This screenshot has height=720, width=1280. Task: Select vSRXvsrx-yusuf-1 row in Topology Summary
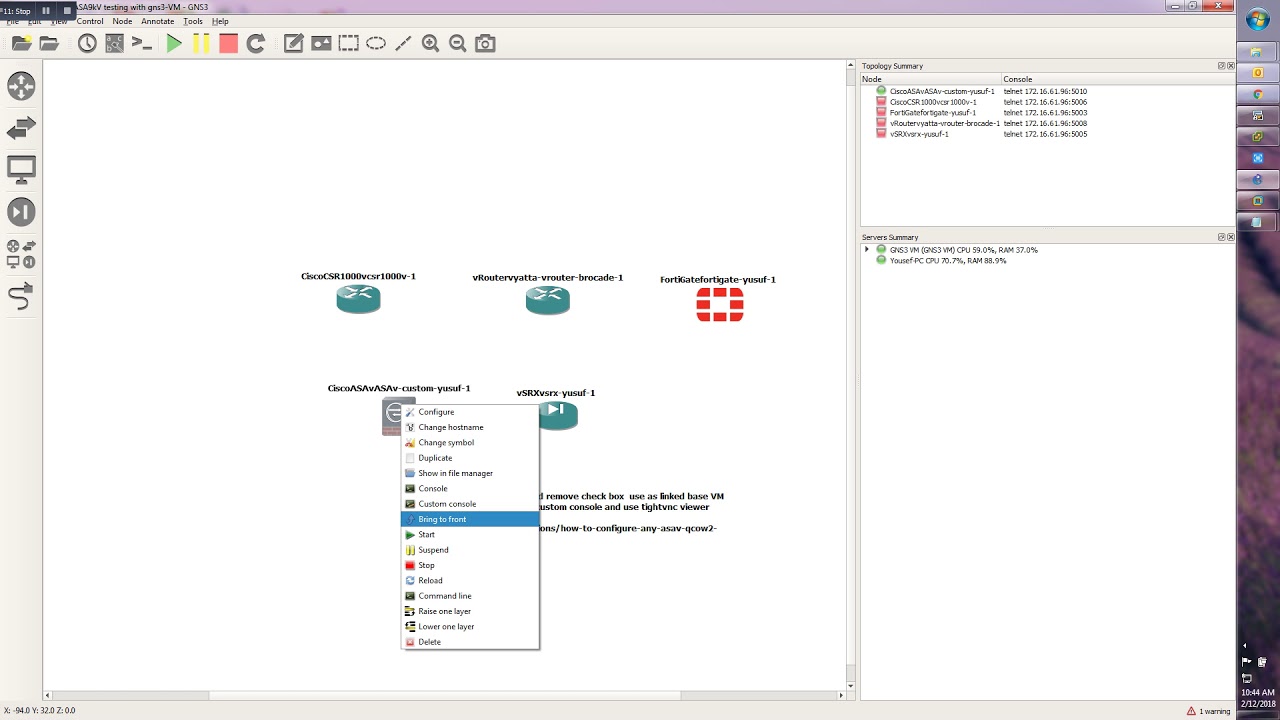point(1047,134)
